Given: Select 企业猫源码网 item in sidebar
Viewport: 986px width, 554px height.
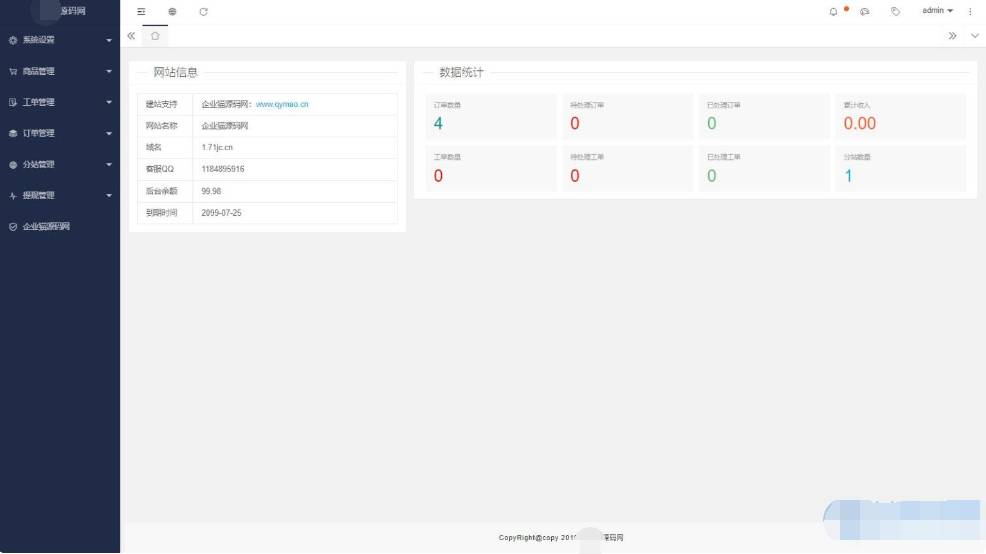Looking at the screenshot, I should coord(46,227).
